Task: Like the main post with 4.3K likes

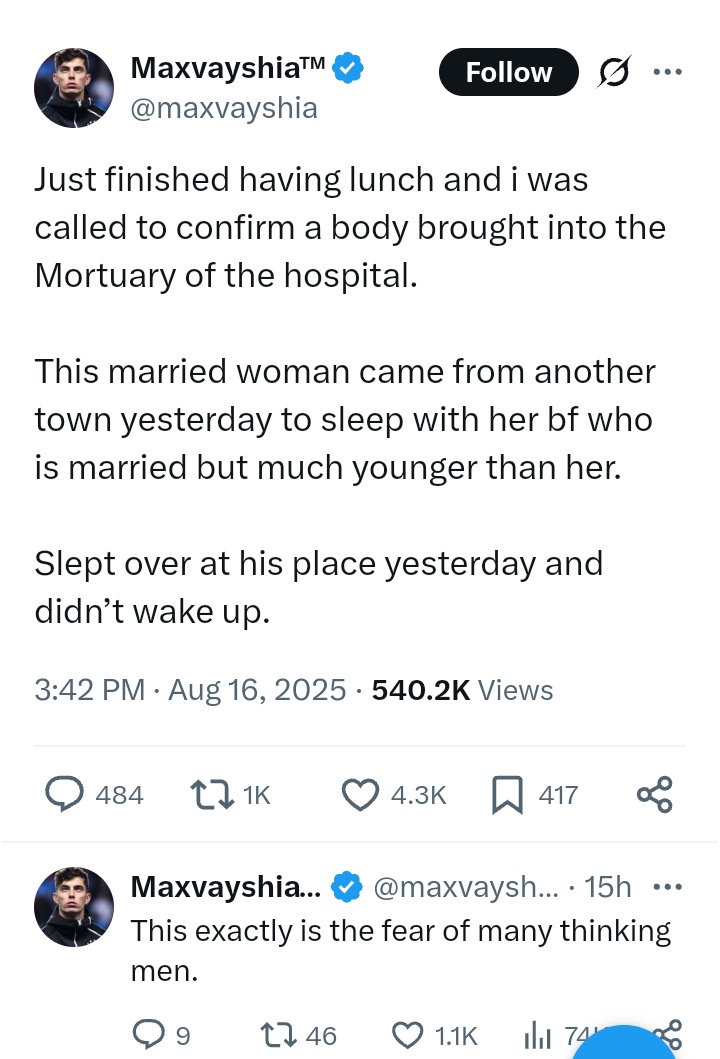Action: (359, 794)
